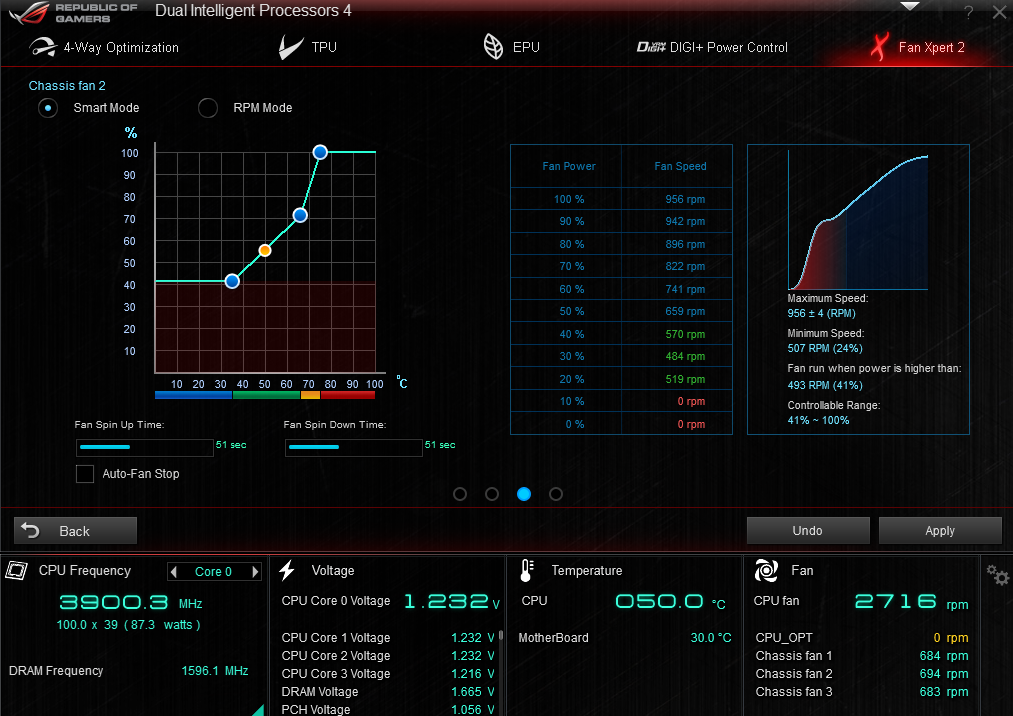Click the Back button
Image resolution: width=1013 pixels, height=716 pixels.
(75, 531)
